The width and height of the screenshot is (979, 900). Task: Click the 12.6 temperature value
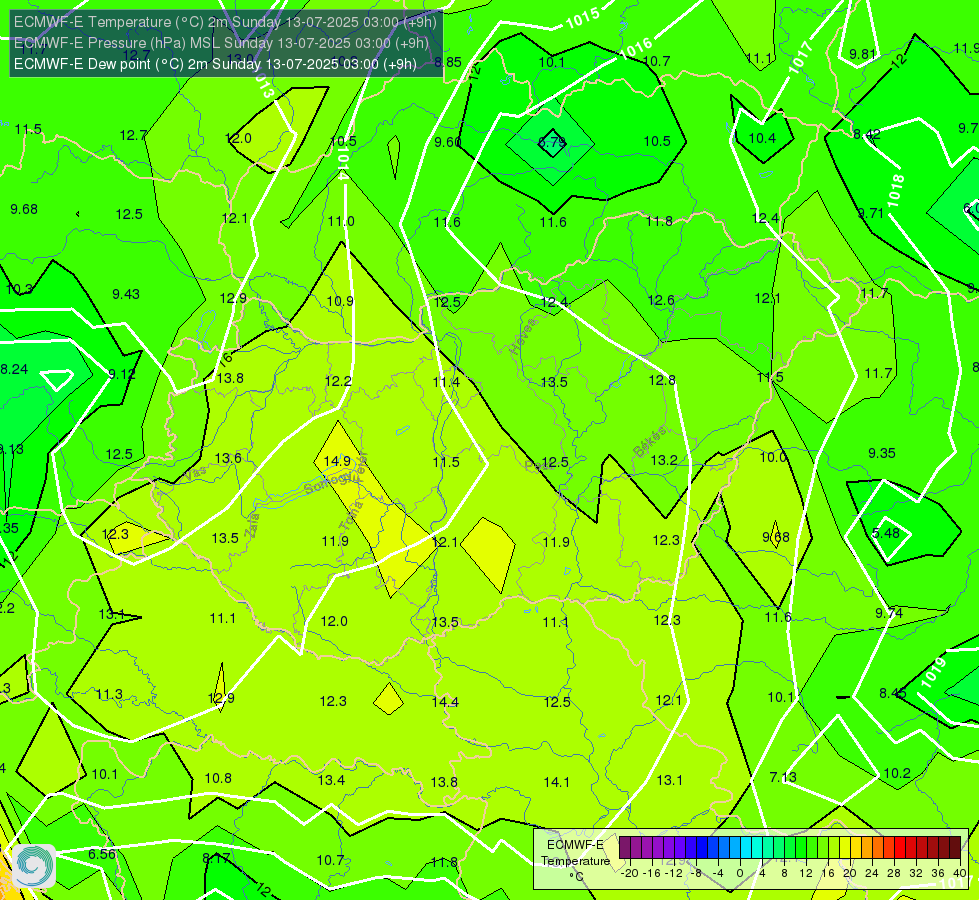click(x=661, y=300)
